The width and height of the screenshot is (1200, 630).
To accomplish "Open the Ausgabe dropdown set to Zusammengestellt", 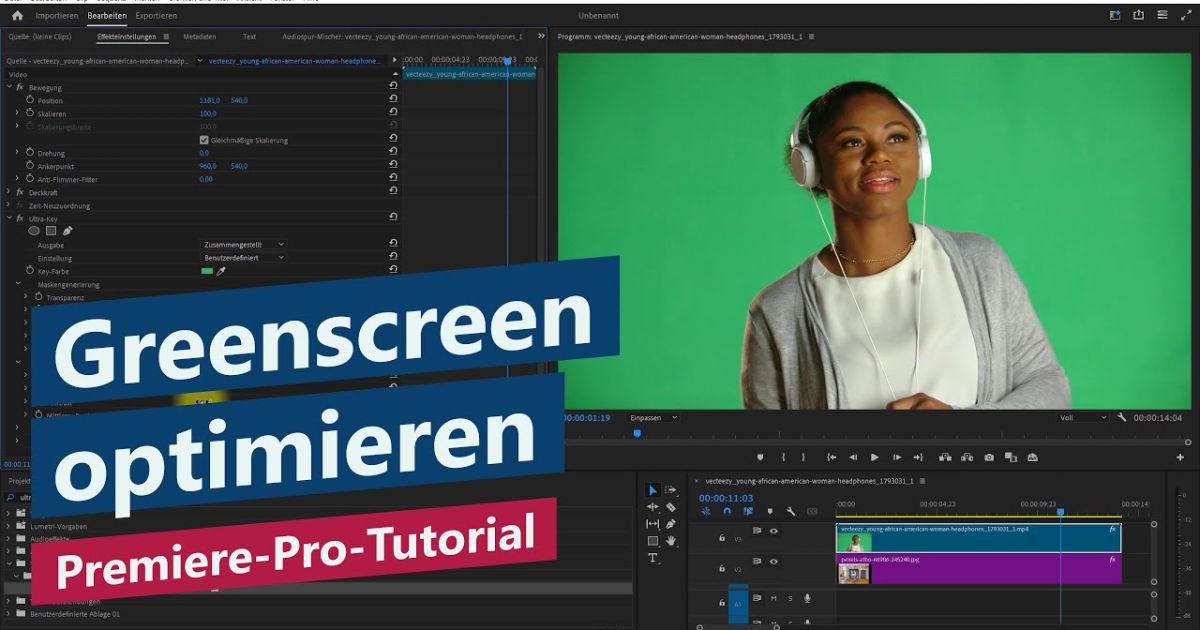I will pyautogui.click(x=242, y=244).
